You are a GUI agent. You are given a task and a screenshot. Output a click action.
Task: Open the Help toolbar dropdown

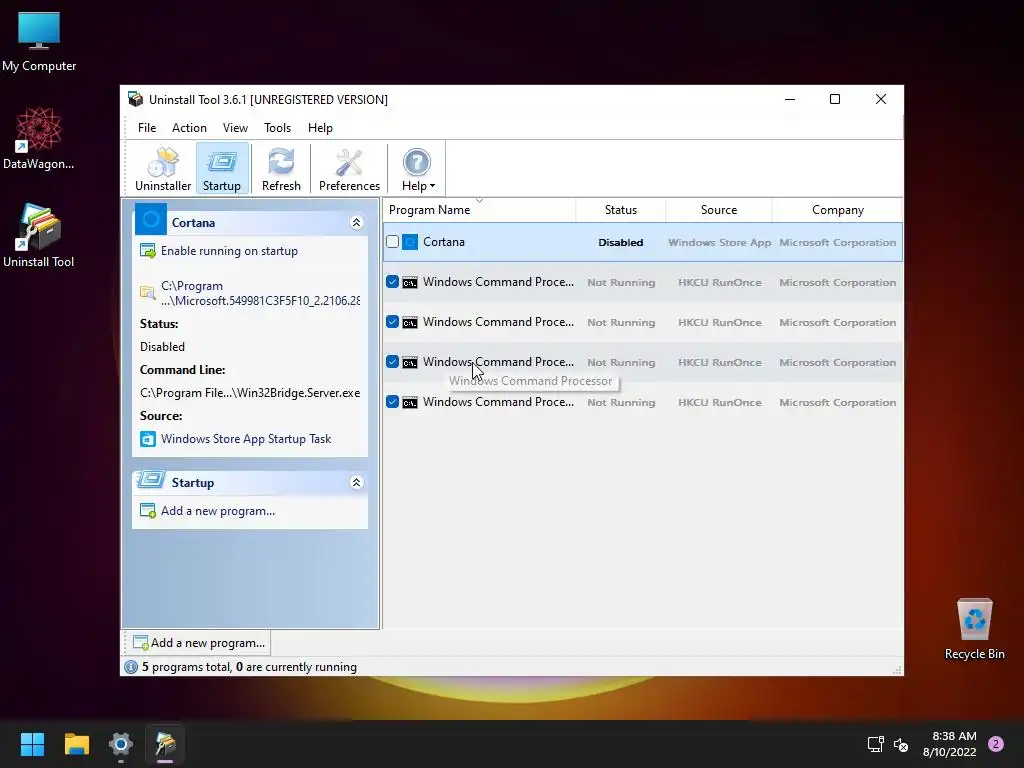418,169
